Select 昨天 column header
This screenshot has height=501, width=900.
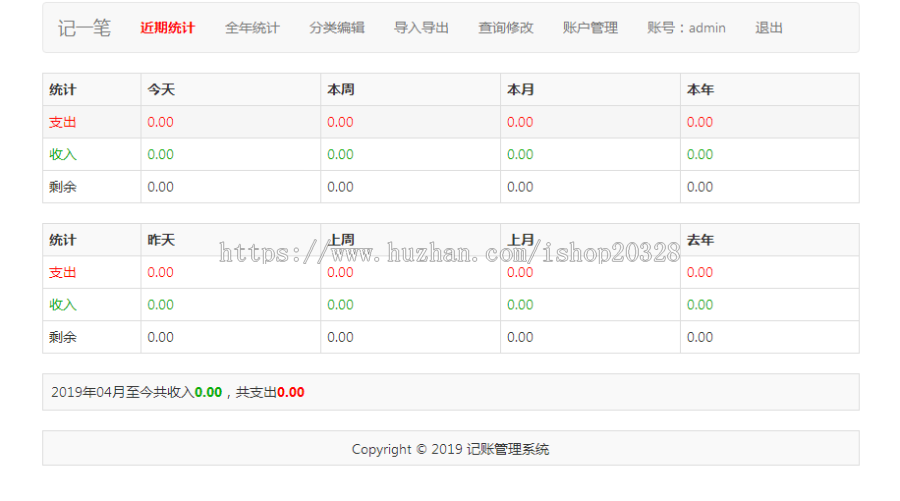point(161,240)
